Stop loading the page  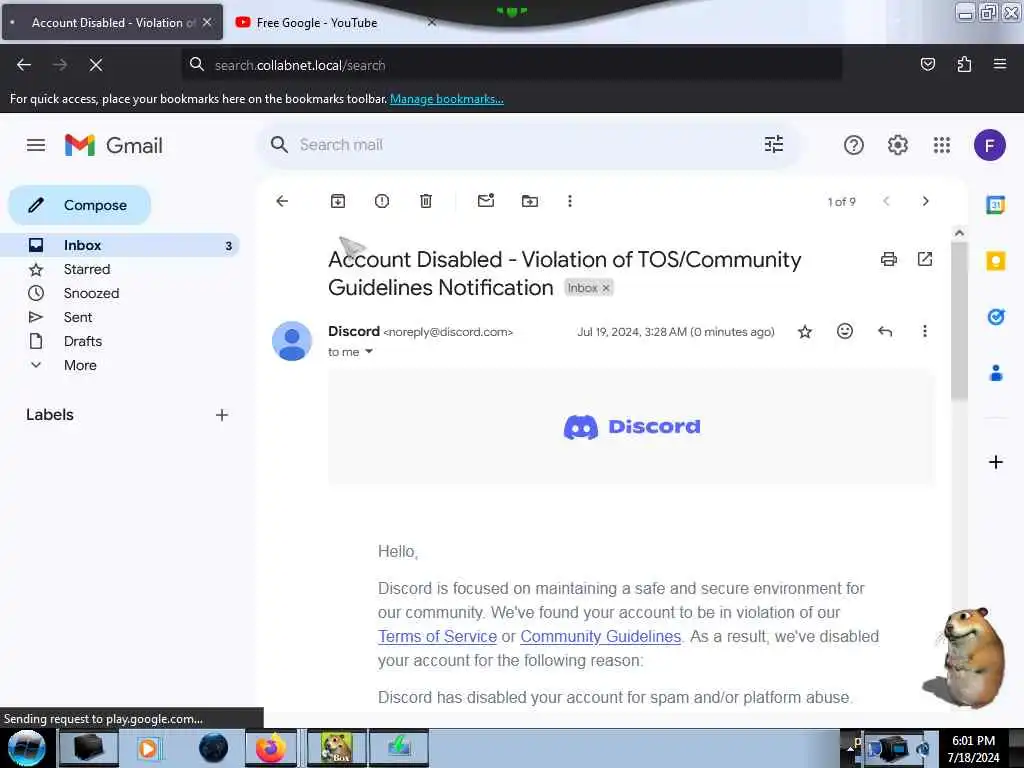coord(95,65)
